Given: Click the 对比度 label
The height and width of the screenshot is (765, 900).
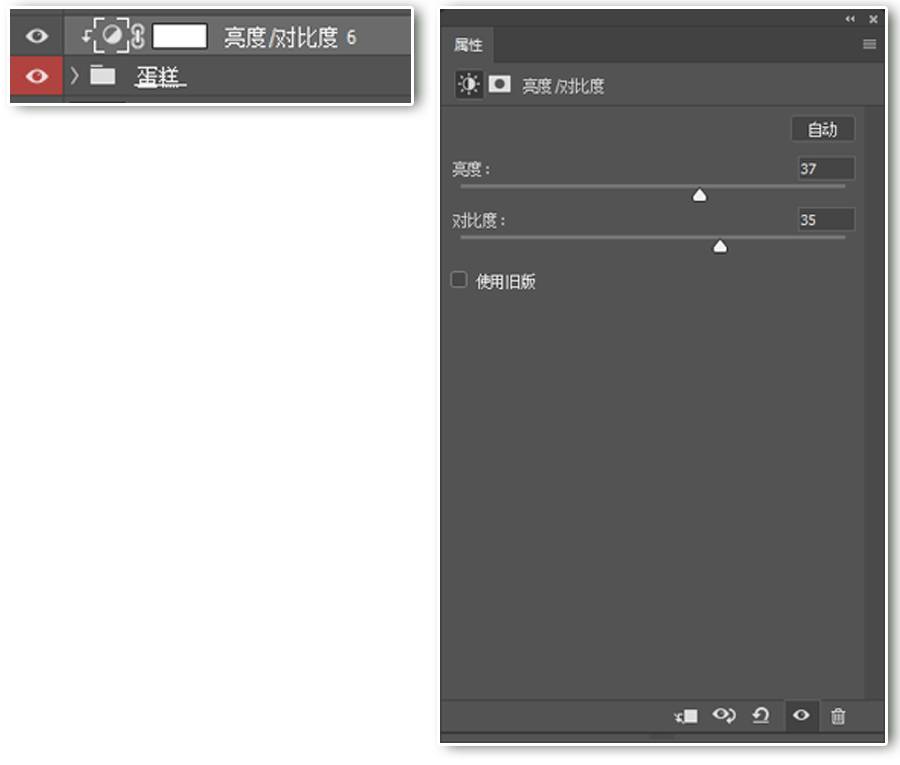Looking at the screenshot, I should pos(478,220).
